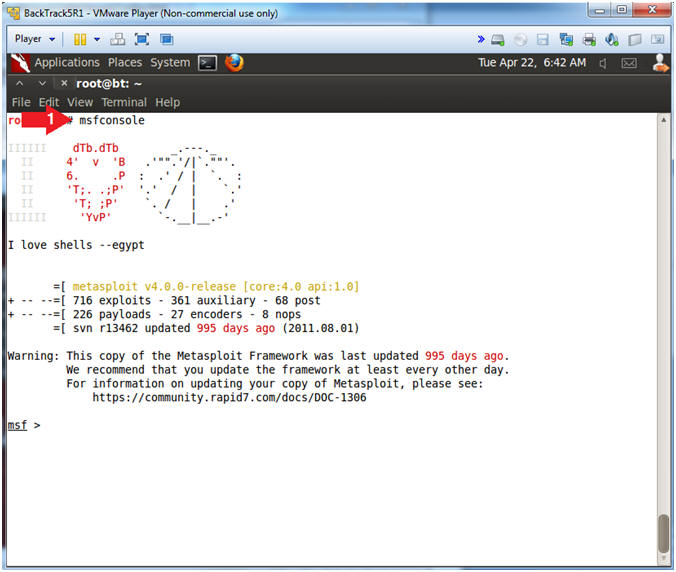Click the VMware Unity mode icon

(x=166, y=39)
